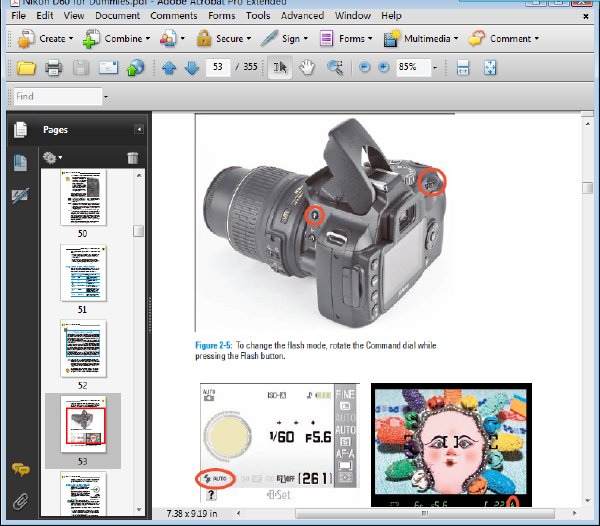Choose the Marquee Zoom tool

(335, 67)
